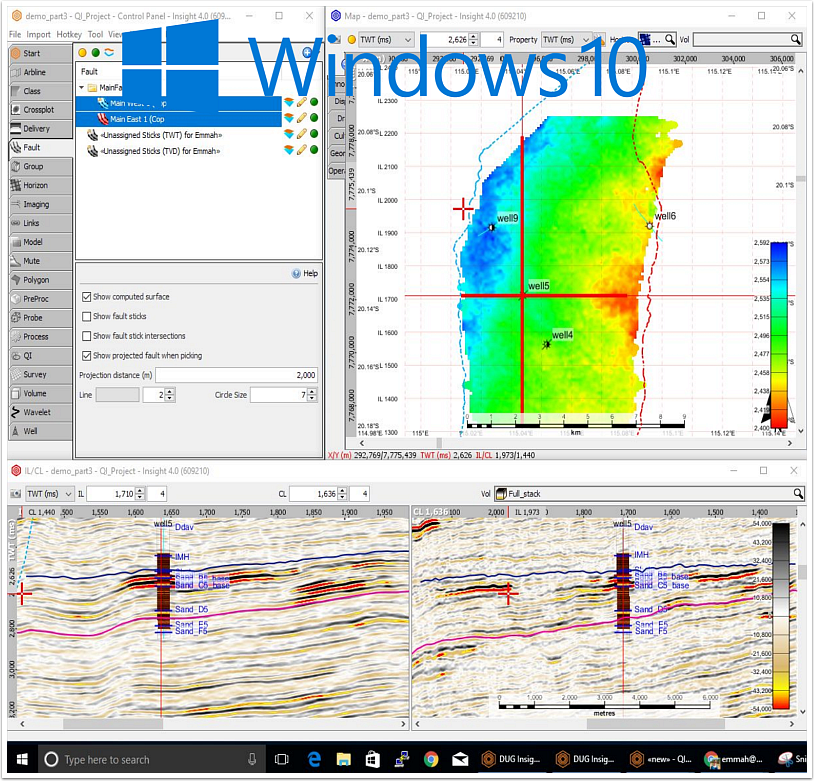
Task: Toggle green visibility dot for Unassigned Sticks (TWT)
Action: click(x=314, y=134)
